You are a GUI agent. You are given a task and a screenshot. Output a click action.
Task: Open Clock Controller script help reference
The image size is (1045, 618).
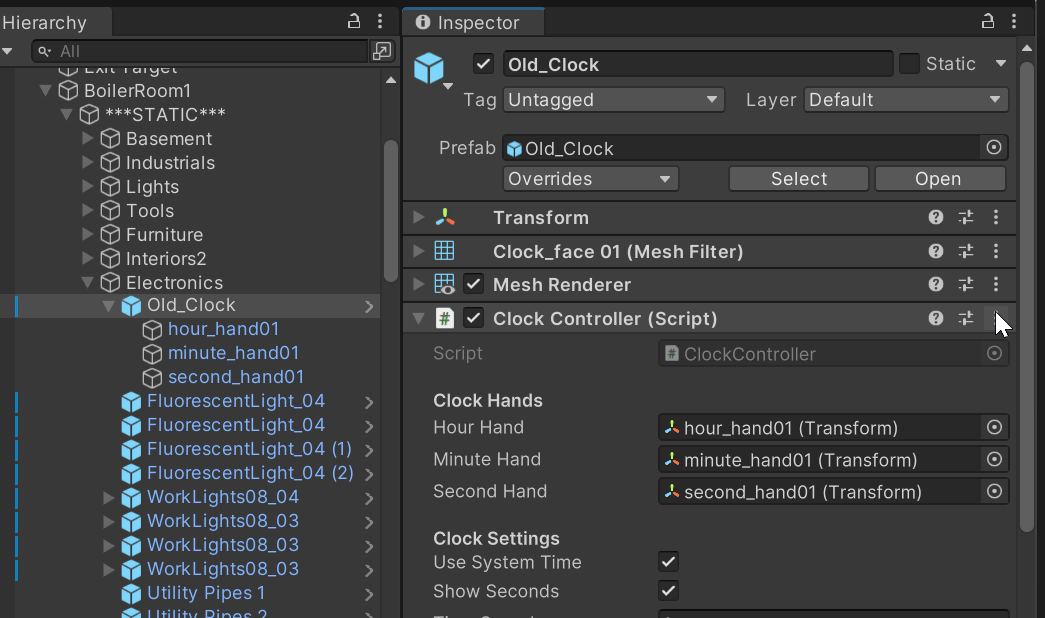[x=936, y=319]
